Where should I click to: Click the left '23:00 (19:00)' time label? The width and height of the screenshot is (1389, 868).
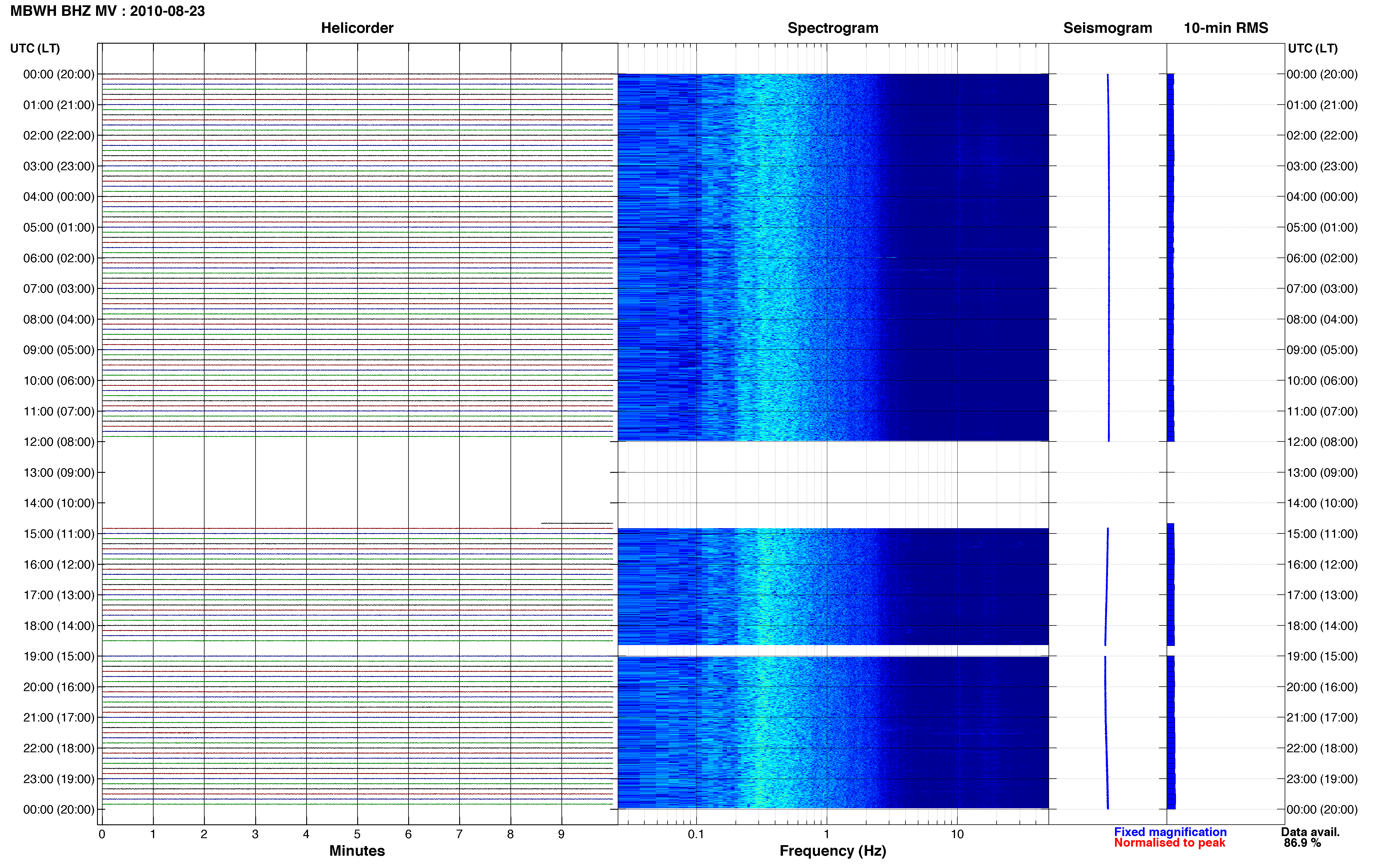tap(59, 779)
